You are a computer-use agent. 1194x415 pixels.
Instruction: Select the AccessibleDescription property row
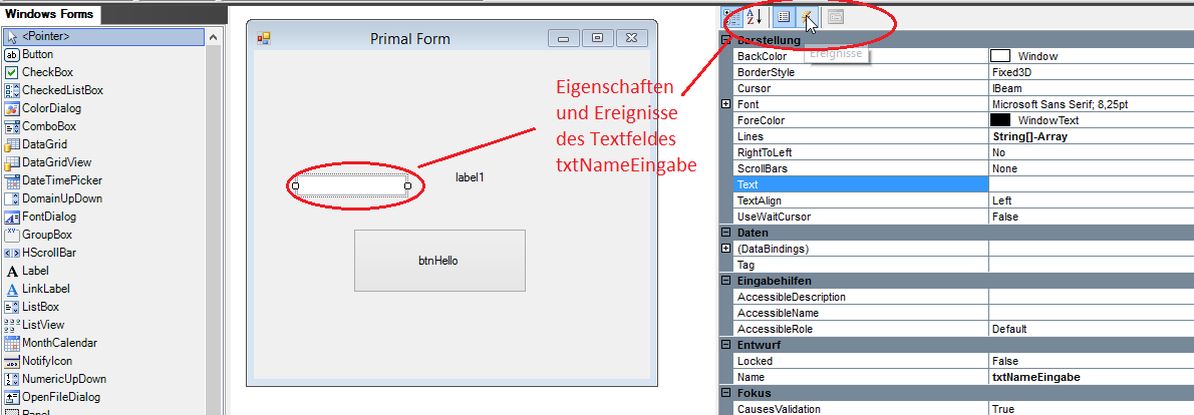point(963,297)
